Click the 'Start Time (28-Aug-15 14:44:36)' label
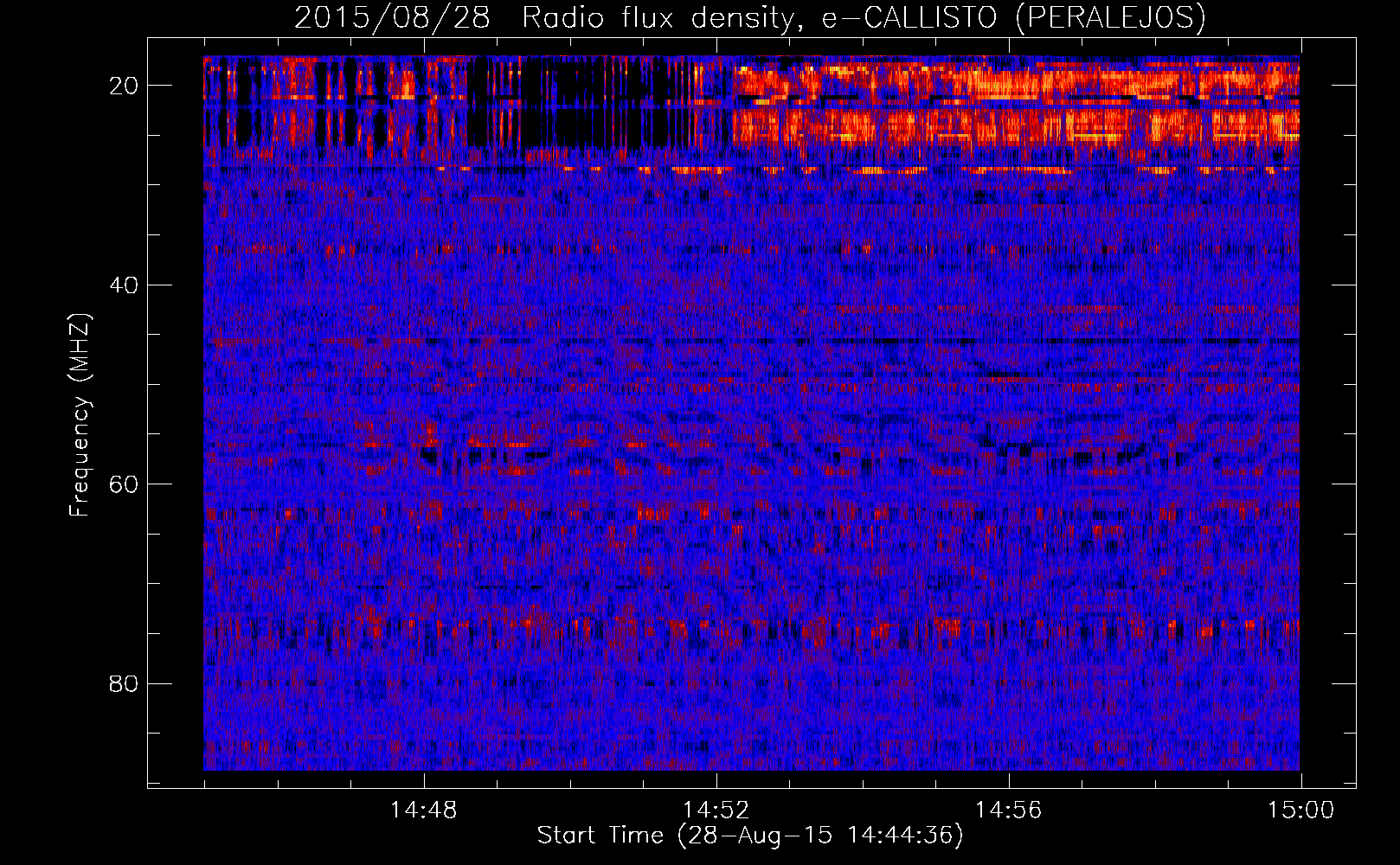This screenshot has height=865, width=1400. pos(750,836)
